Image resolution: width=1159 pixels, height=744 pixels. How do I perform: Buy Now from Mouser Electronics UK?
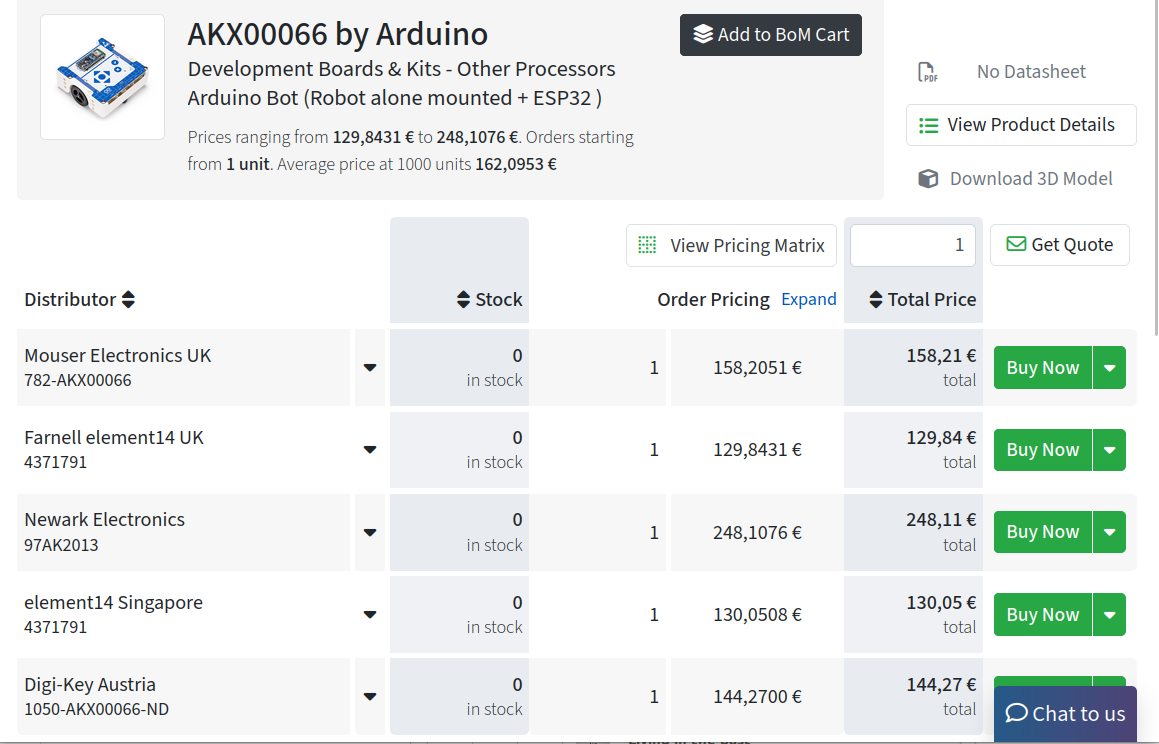pyautogui.click(x=1043, y=367)
